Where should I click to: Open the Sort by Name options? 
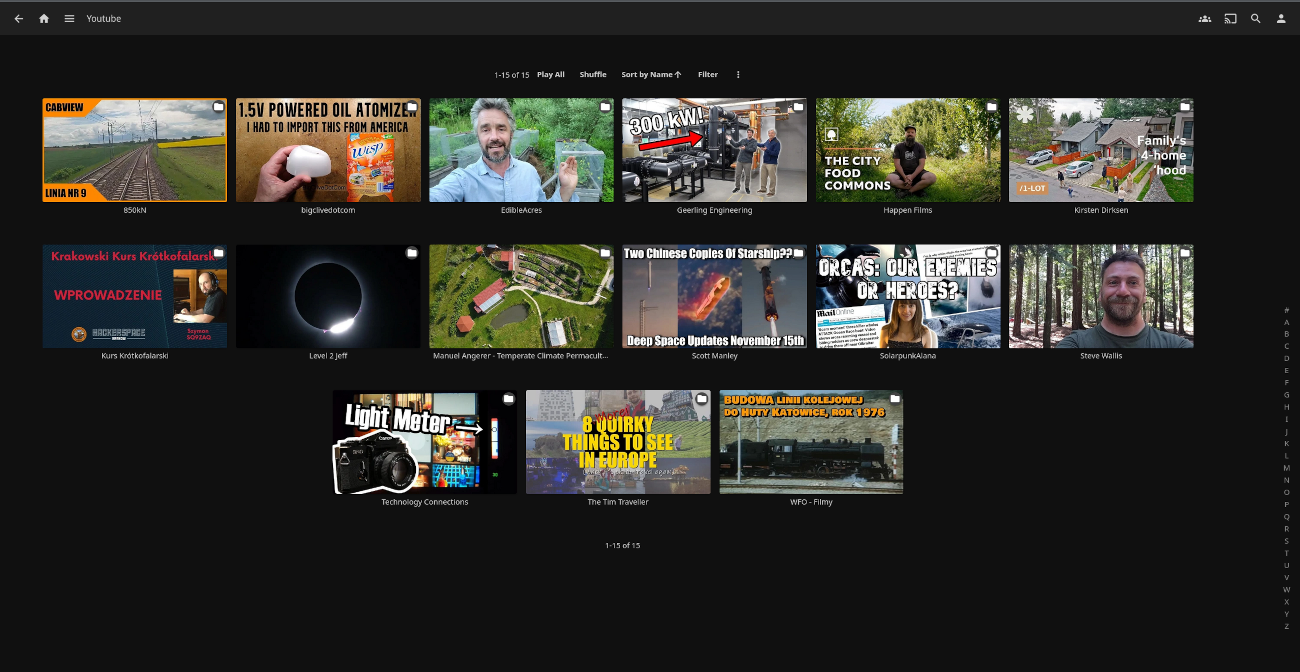click(x=651, y=74)
